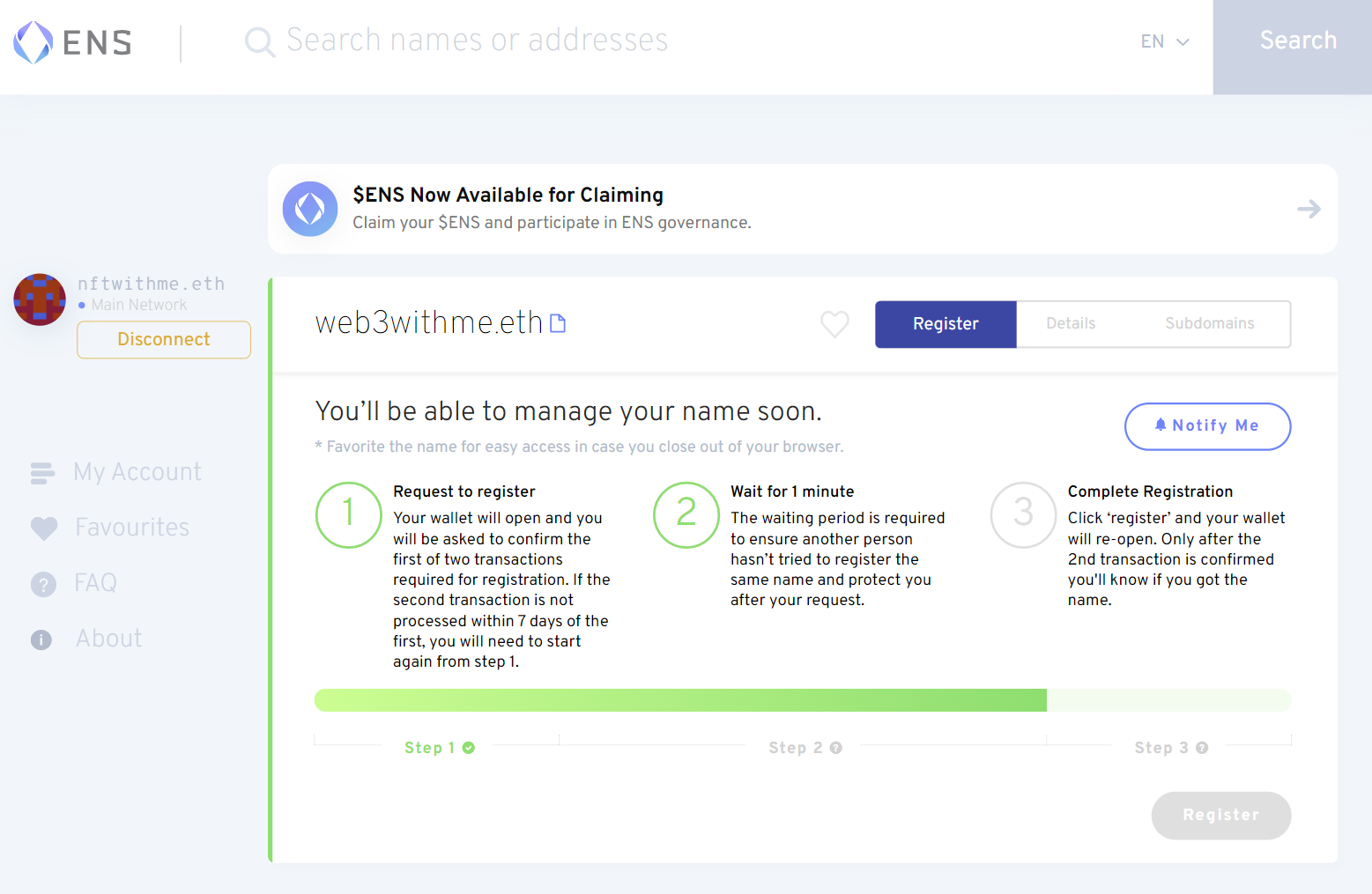Click the $ENS token banner icon
The height and width of the screenshot is (894, 1372).
point(310,209)
